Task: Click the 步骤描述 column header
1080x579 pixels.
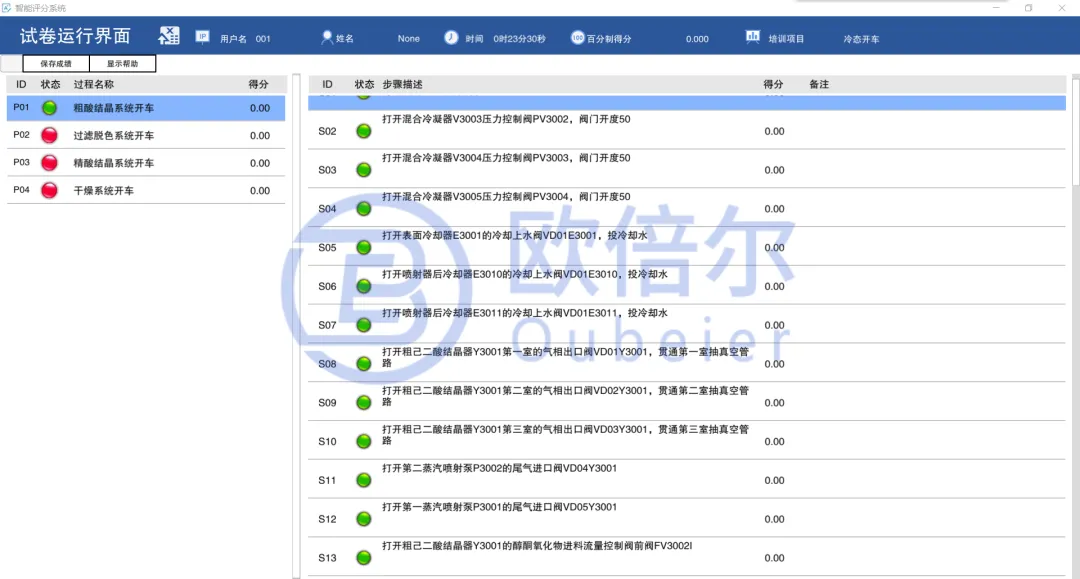Action: tap(402, 84)
